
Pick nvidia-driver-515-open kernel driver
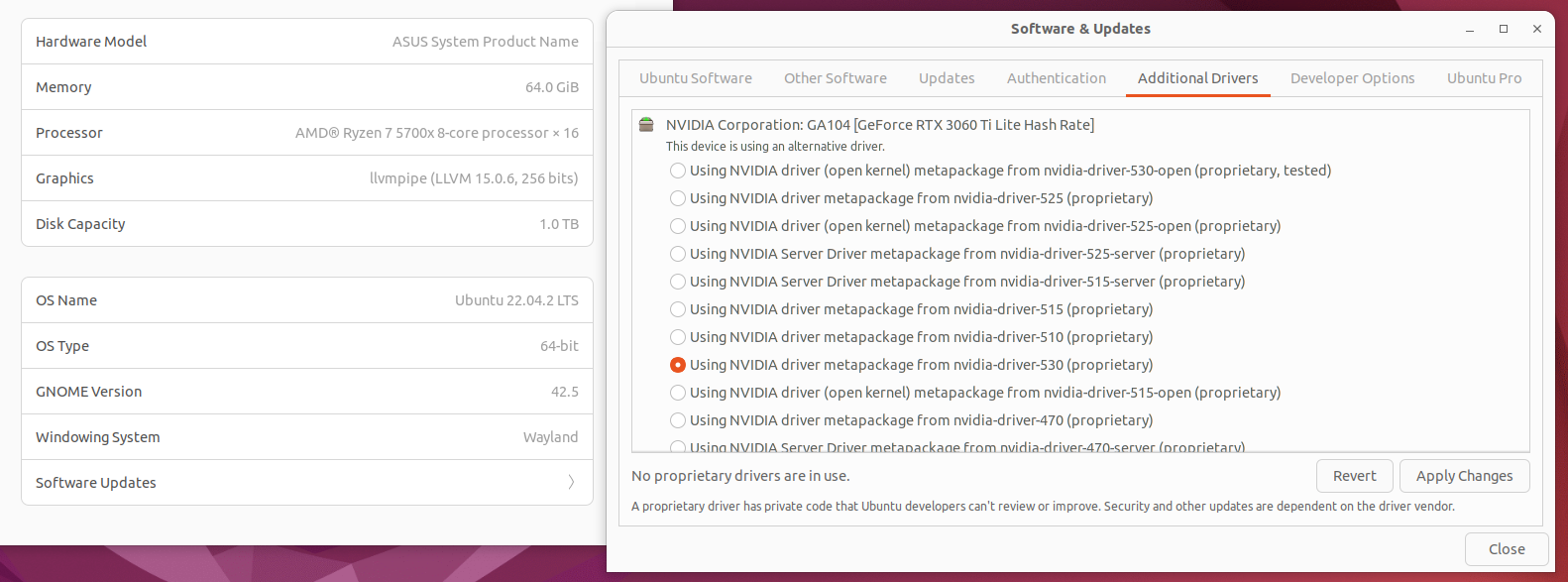pos(678,393)
